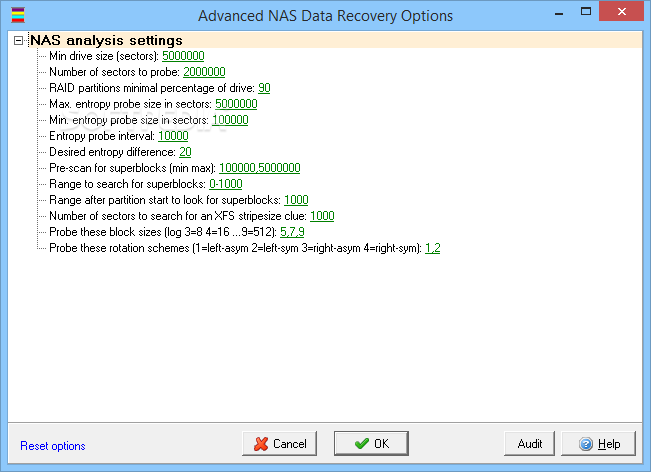Change Max. entropy probe size value 5000000
This screenshot has width=651, height=472.
tap(236, 104)
